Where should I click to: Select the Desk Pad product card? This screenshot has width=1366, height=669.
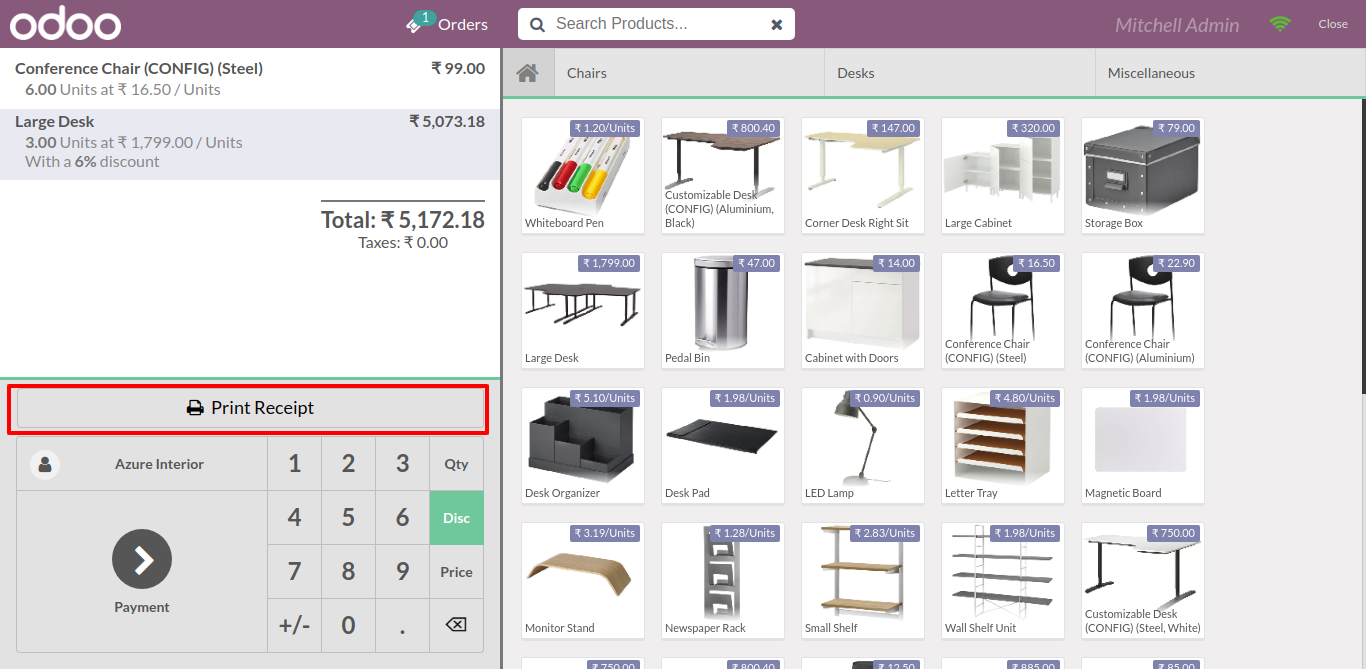point(723,446)
